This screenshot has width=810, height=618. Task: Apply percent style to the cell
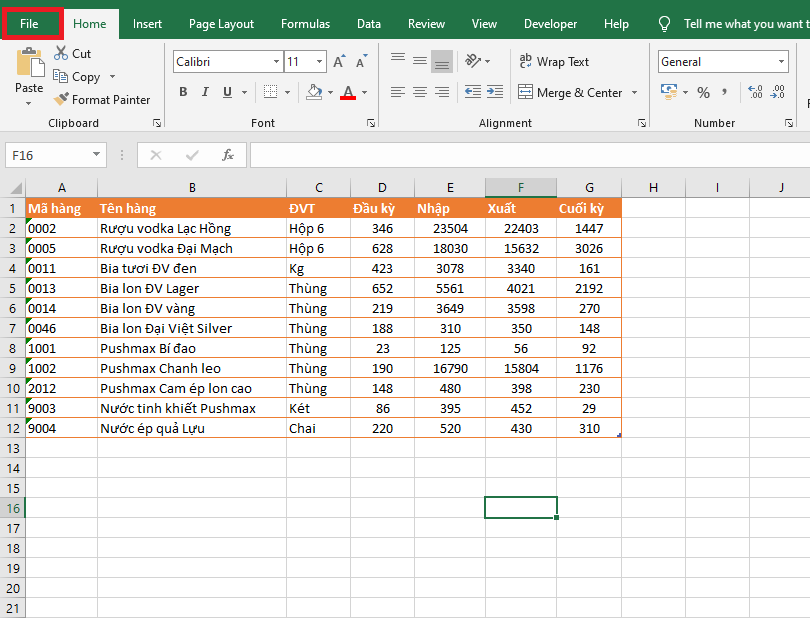704,92
